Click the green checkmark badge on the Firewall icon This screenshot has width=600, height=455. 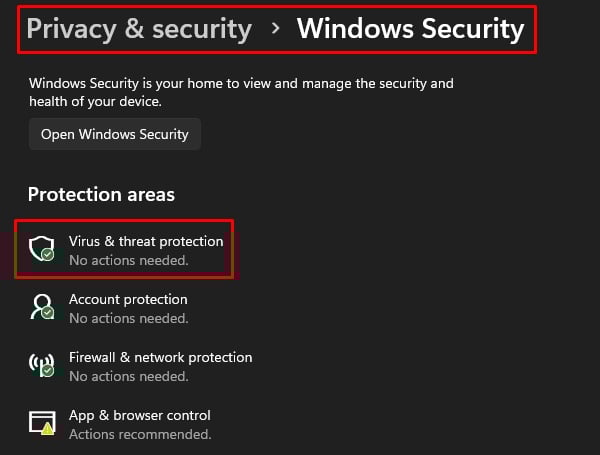coord(47,371)
